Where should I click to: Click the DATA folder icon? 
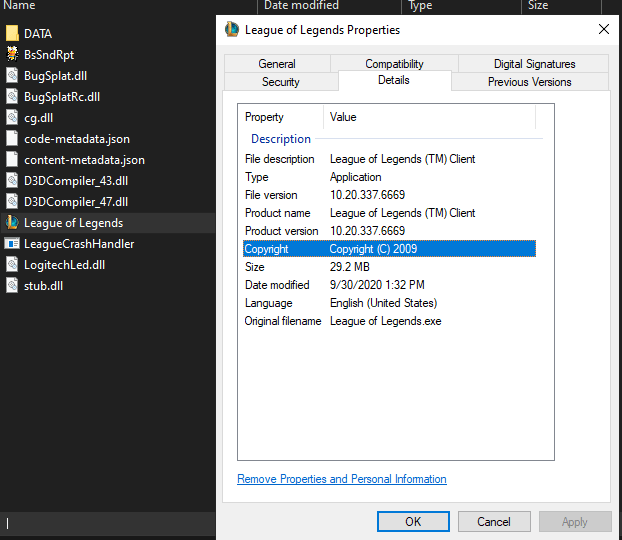[12, 33]
